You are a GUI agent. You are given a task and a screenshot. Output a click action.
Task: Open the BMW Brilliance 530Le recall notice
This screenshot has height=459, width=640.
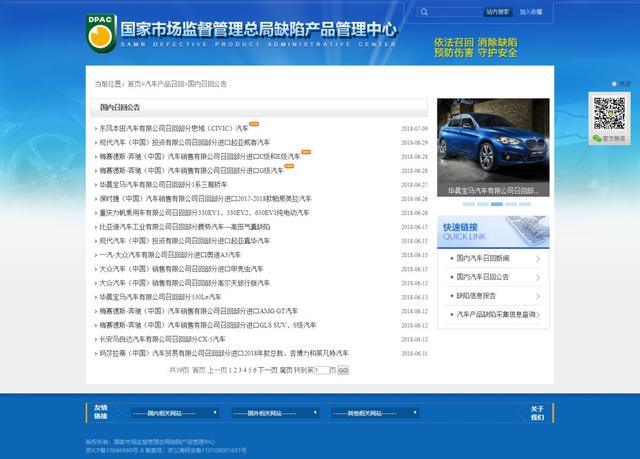point(160,297)
